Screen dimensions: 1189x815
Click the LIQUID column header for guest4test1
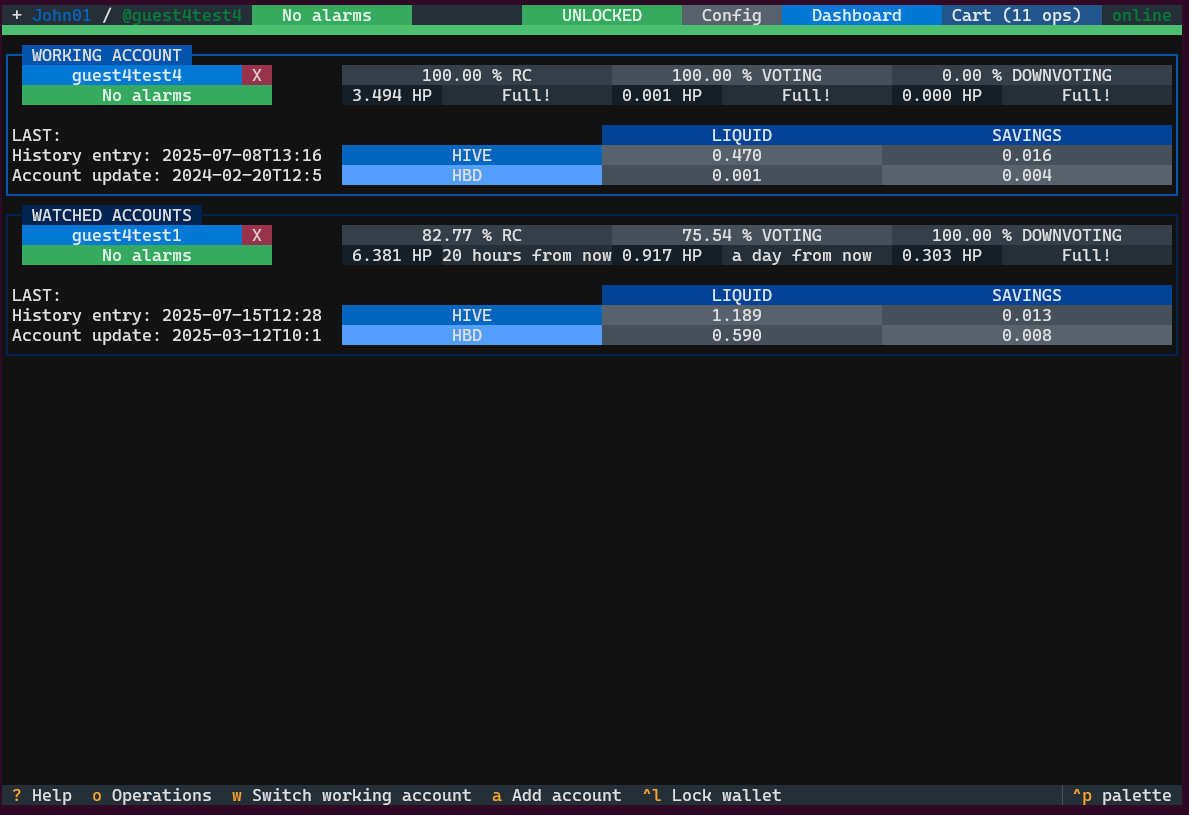(x=742, y=295)
